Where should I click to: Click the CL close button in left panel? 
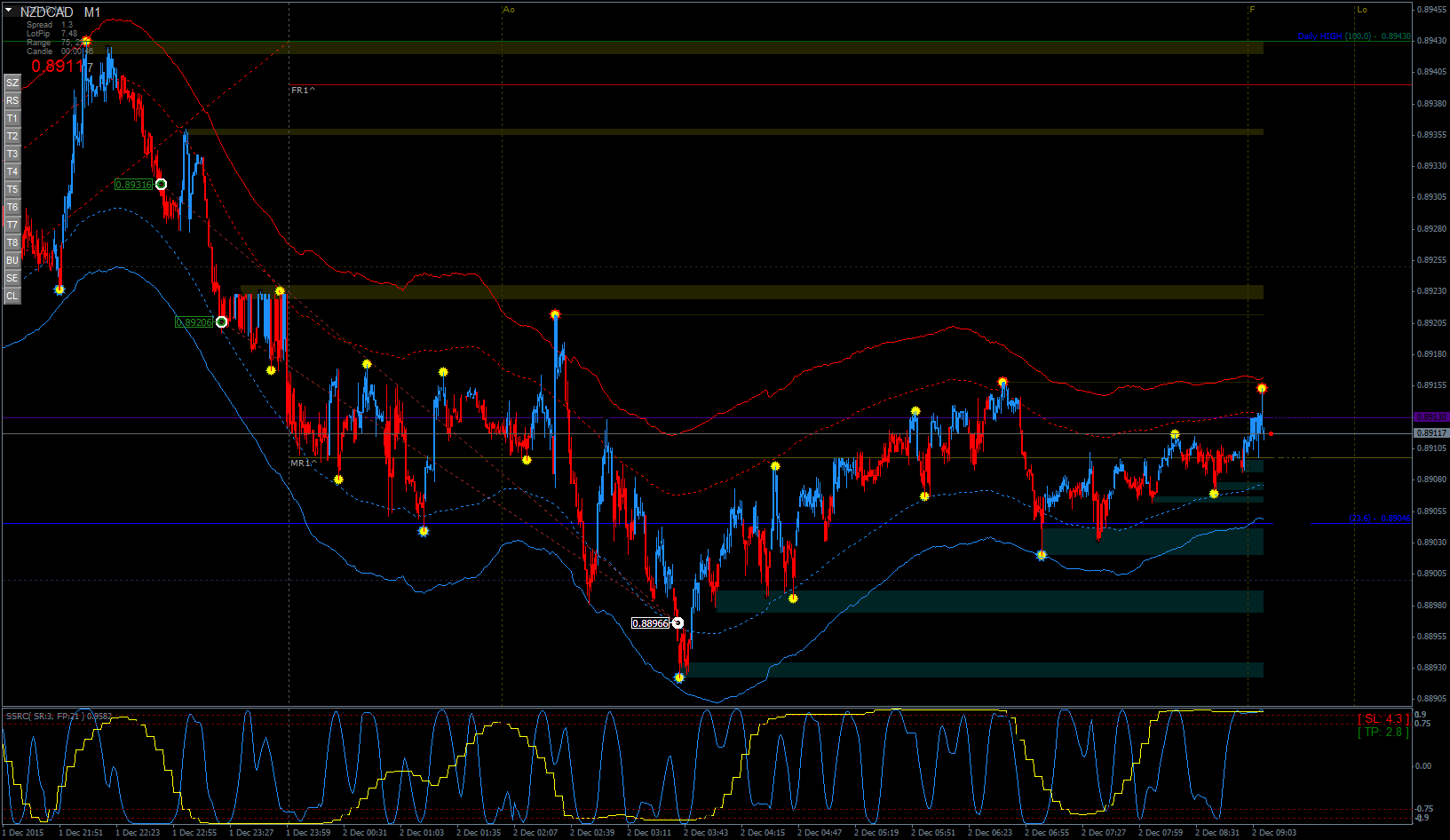tap(12, 296)
